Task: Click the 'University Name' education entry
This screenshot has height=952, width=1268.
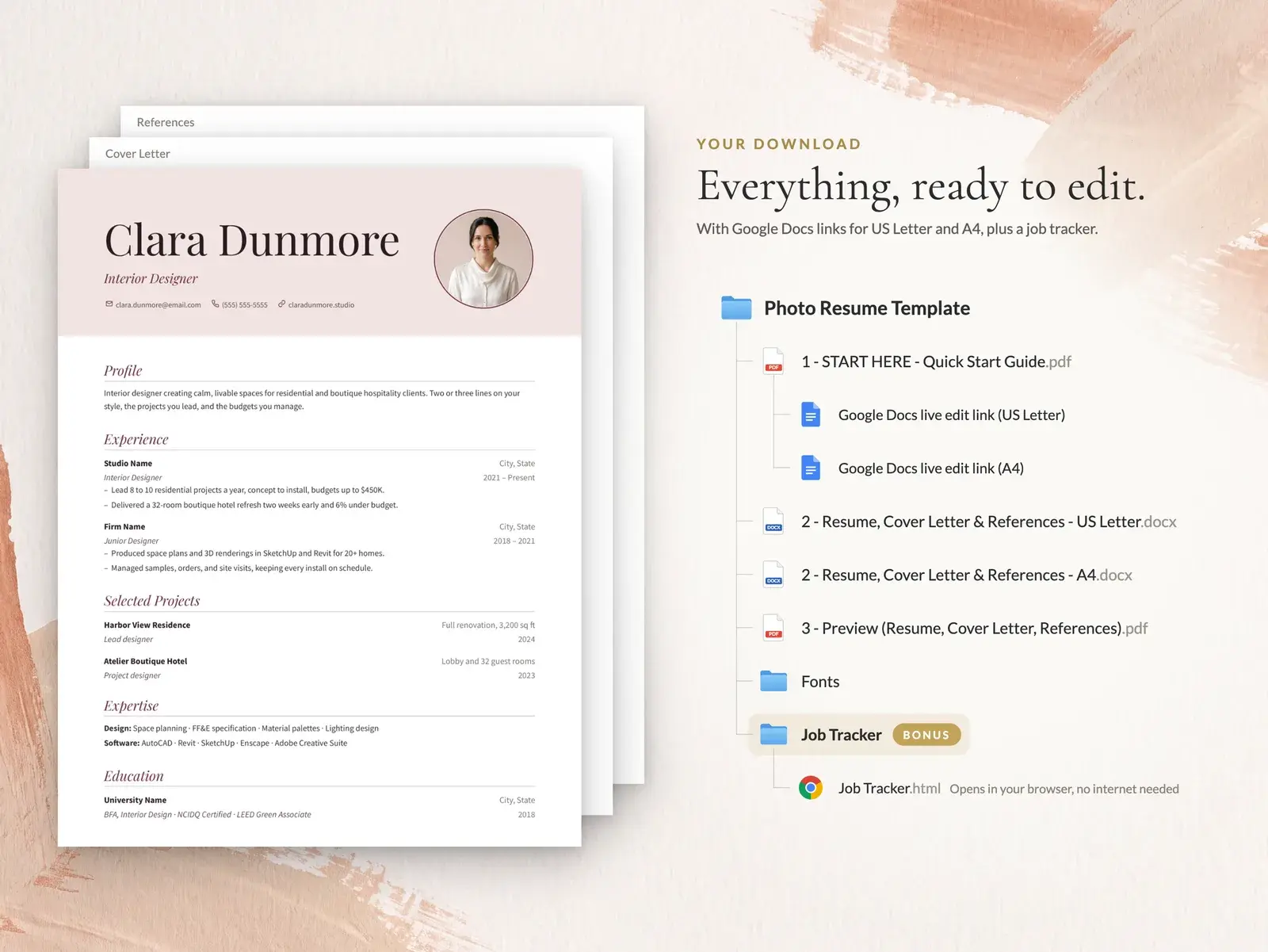Action: 136,801
